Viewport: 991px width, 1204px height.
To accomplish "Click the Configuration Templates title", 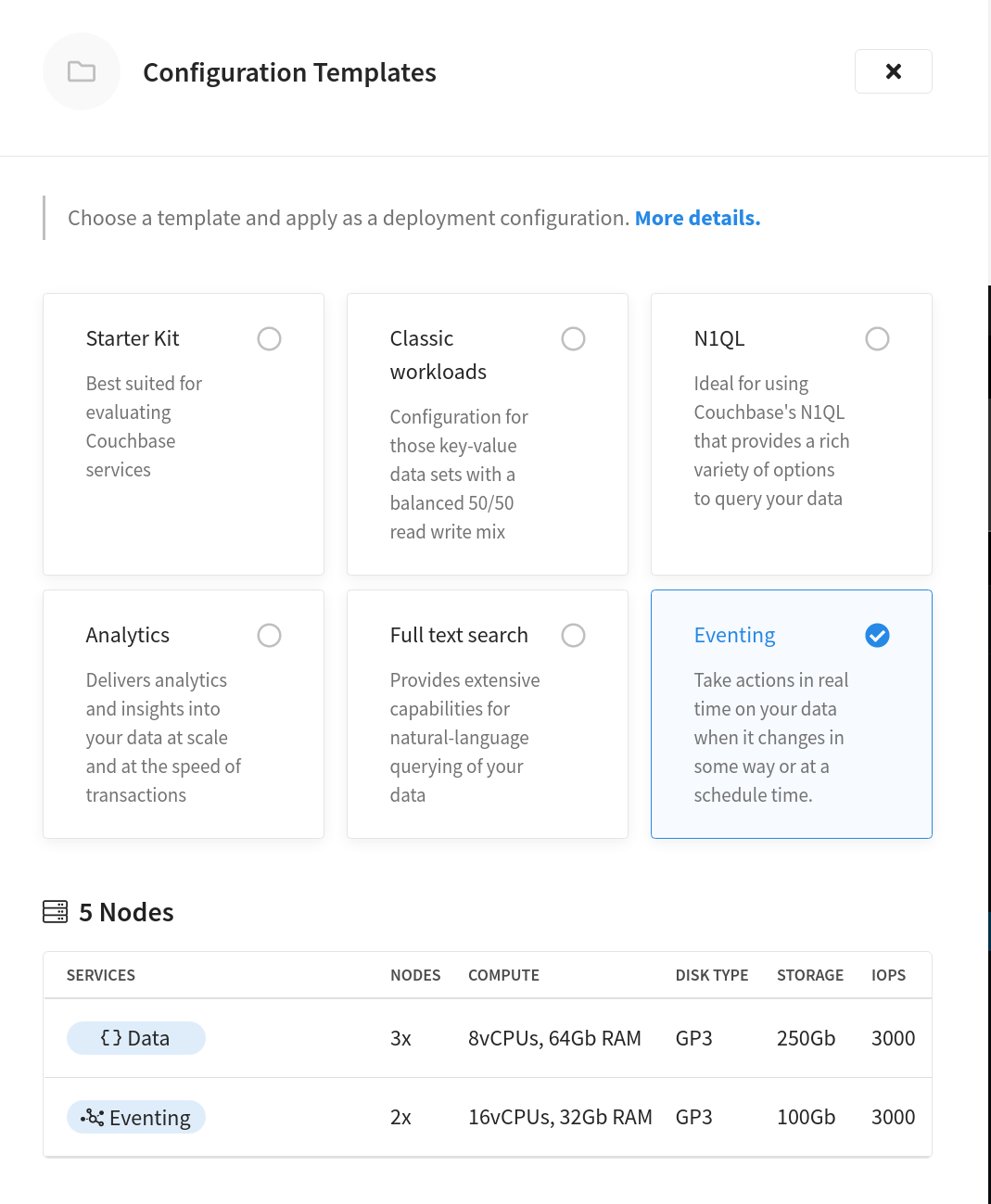I will tap(289, 71).
